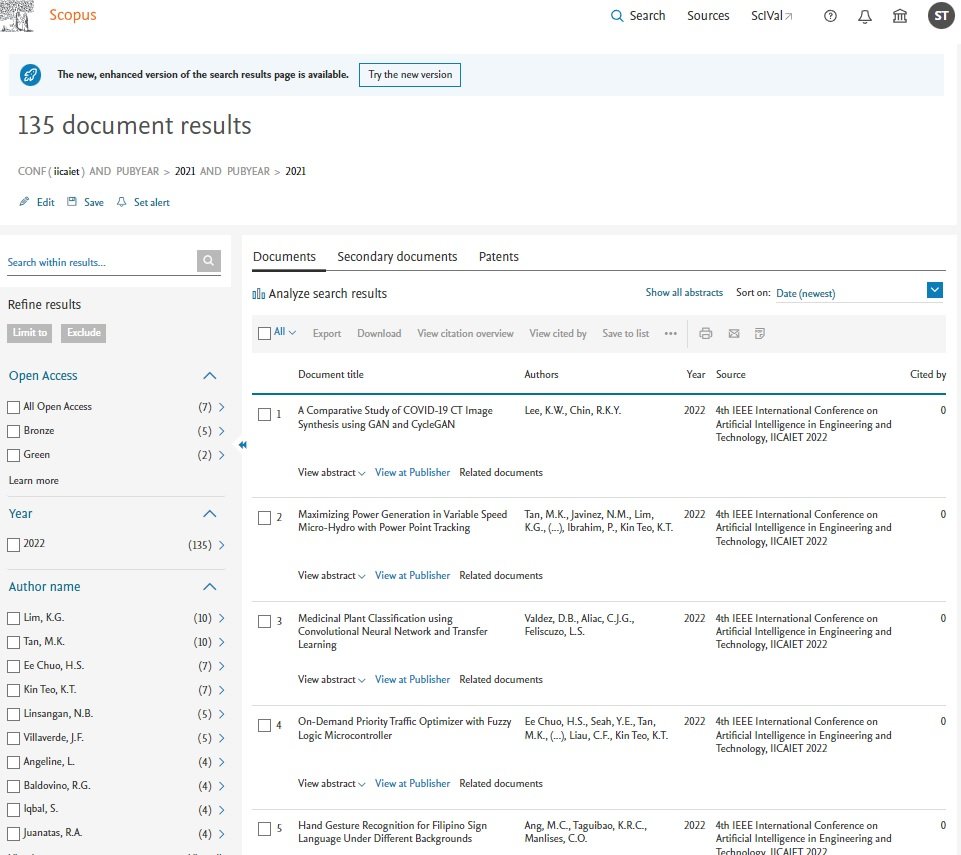Collapse the Author name filter section
Viewport: 961px width, 855px height.
pyautogui.click(x=210, y=587)
